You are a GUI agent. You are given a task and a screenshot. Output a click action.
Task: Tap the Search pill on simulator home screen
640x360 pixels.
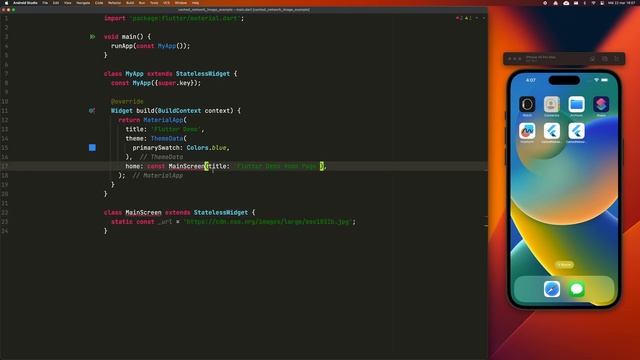[564, 265]
